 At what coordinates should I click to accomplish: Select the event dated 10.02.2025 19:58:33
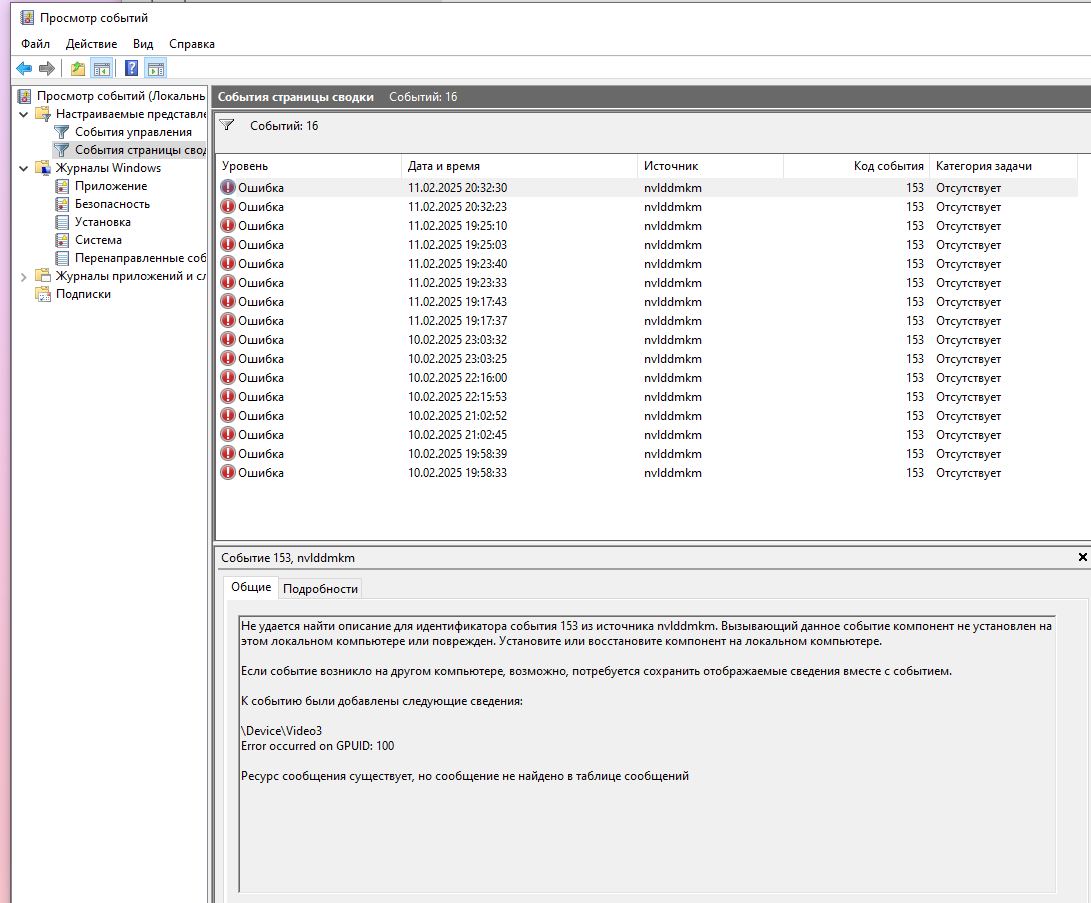pyautogui.click(x=647, y=473)
